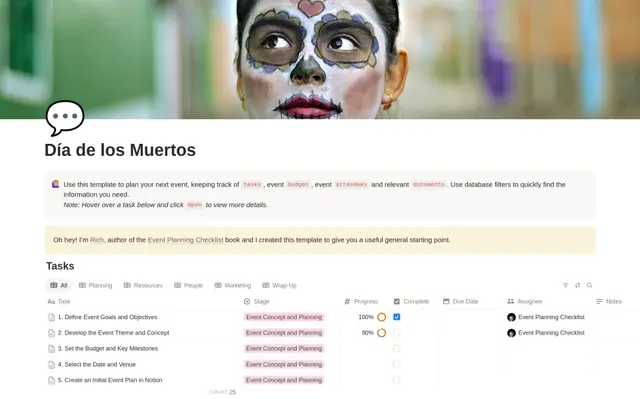The height and width of the screenshot is (399, 640).
Task: Click assignee avatar in task 2 row
Action: [x=511, y=333]
